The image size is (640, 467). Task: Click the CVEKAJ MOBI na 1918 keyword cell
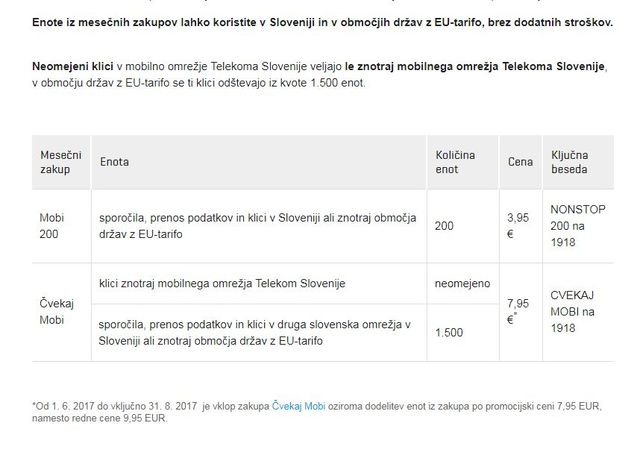578,312
